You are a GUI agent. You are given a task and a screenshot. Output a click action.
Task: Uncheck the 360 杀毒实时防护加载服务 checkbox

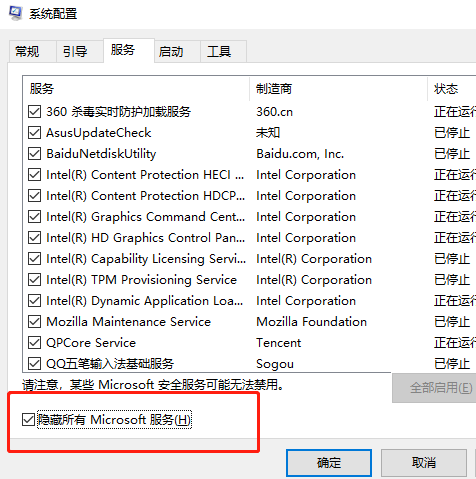coord(34,112)
